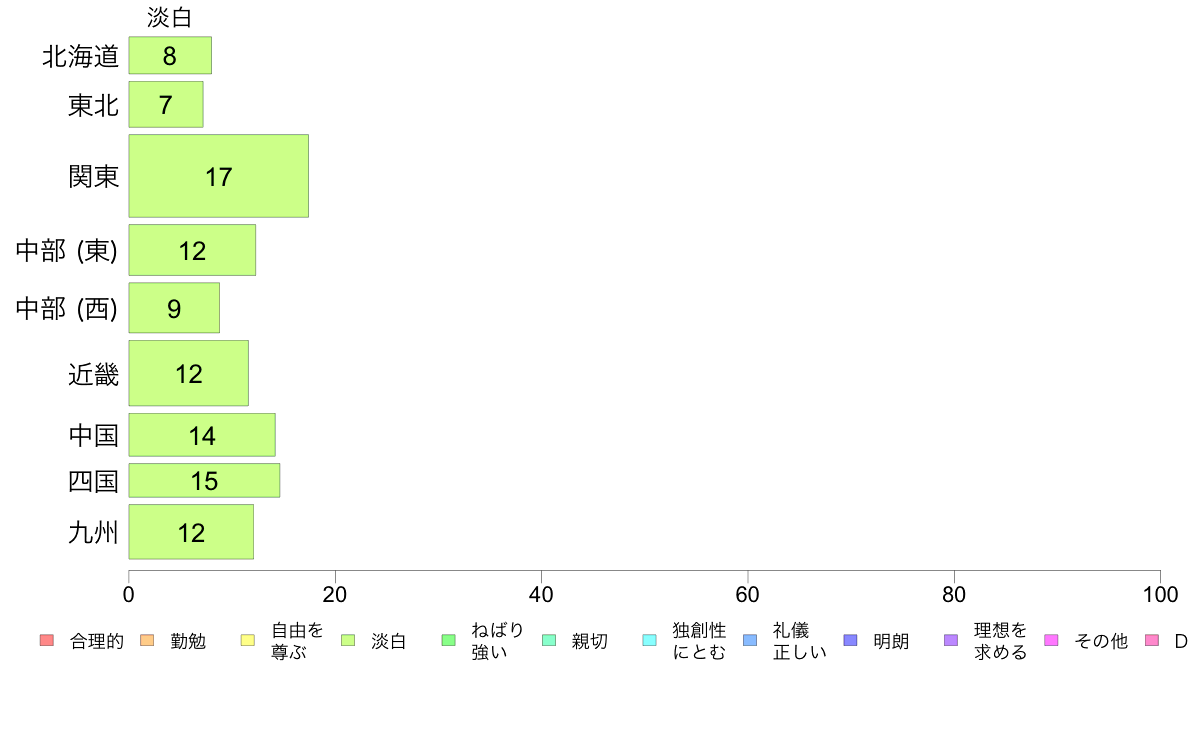The height and width of the screenshot is (736, 1188).
Task: Click the 関東 bar showing 17
Action: click(218, 176)
